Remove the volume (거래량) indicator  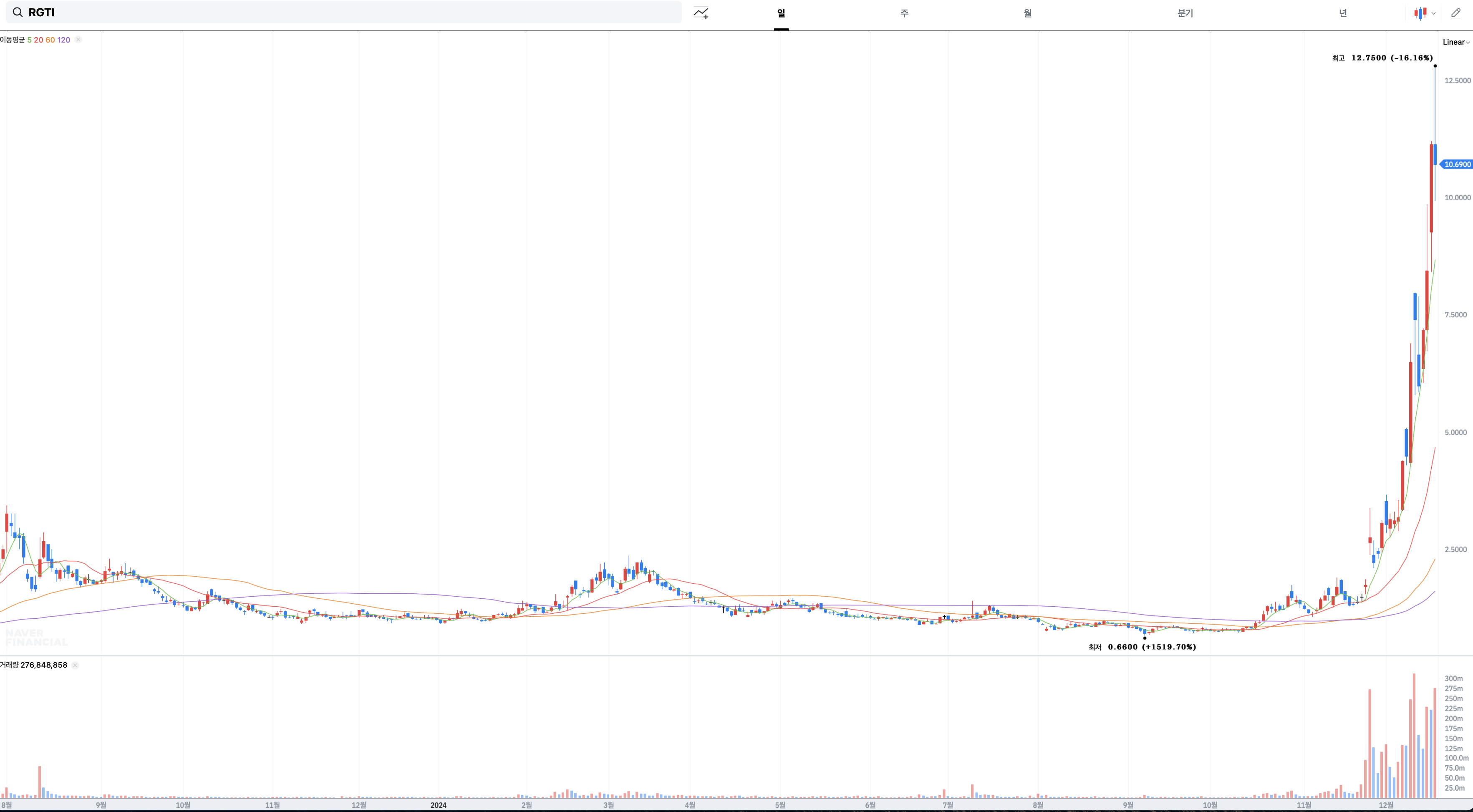click(75, 665)
